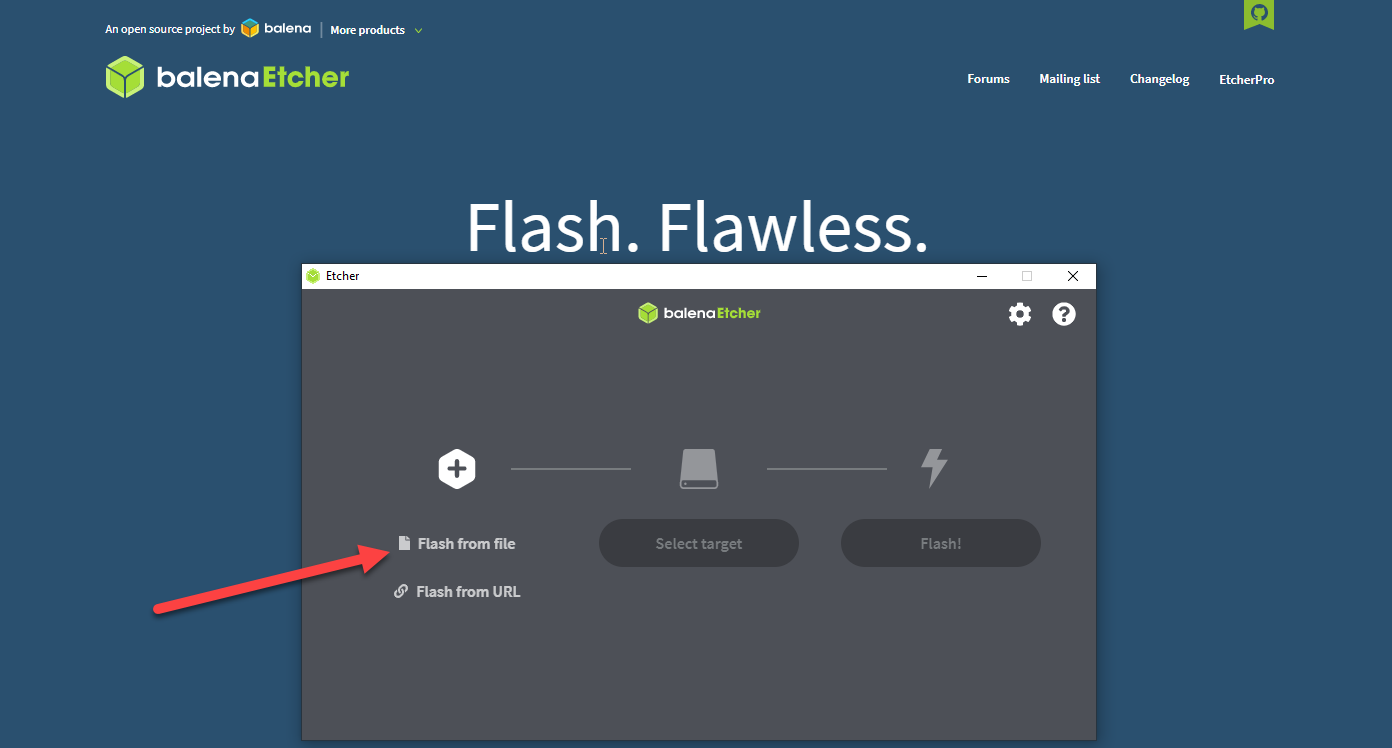The image size is (1392, 748).
Task: Click the balenaEtcher logo inside the app window
Action: click(x=699, y=313)
